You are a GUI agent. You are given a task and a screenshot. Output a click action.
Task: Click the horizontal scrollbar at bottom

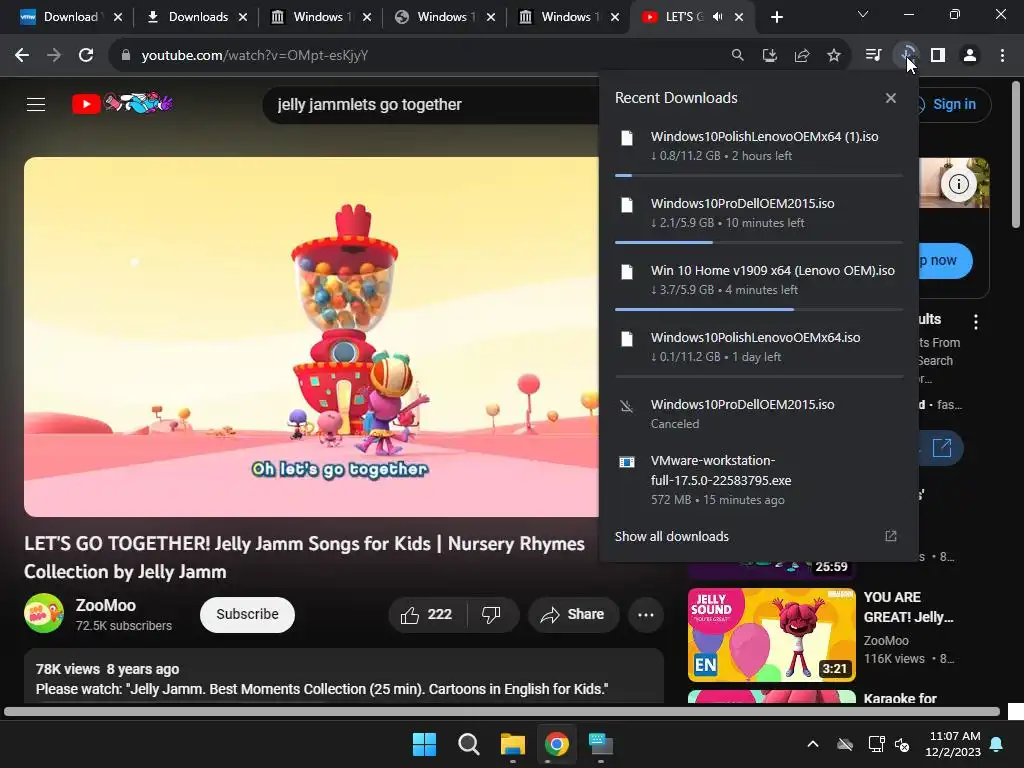tap(502, 711)
